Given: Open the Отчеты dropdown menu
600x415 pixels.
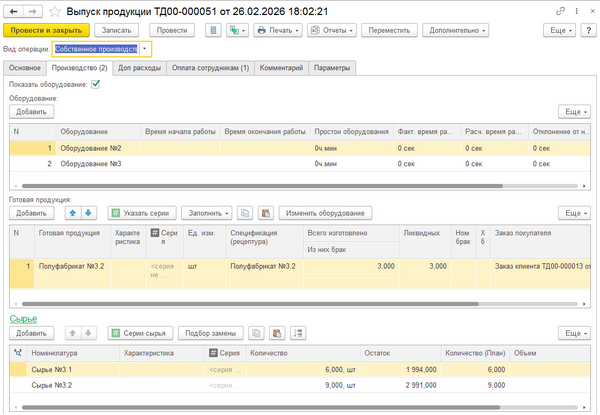Looking at the screenshot, I should tap(333, 31).
